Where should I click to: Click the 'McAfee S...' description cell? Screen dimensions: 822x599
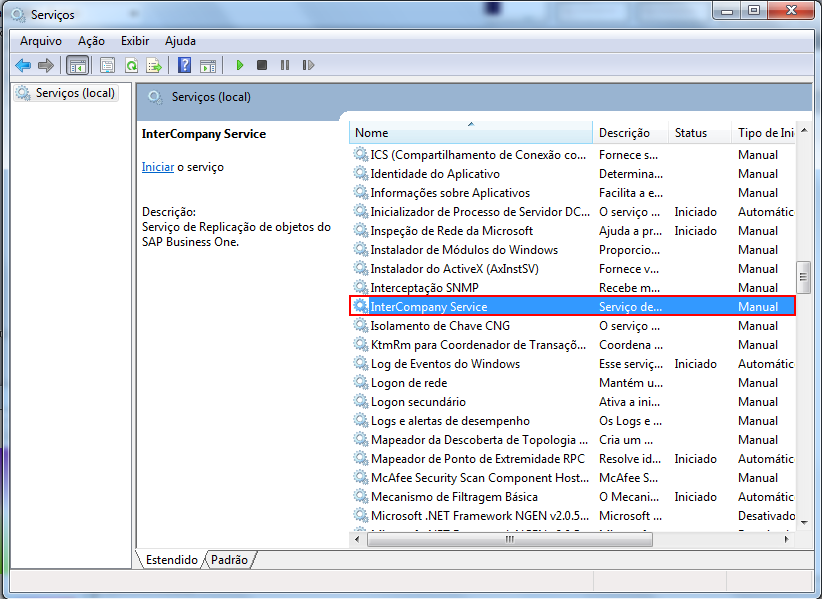(628, 477)
